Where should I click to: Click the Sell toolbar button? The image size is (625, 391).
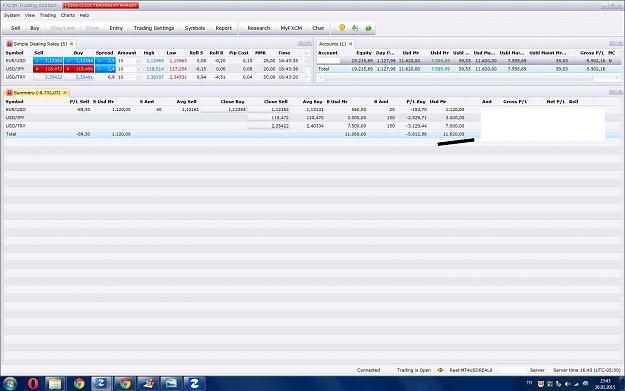[15, 28]
